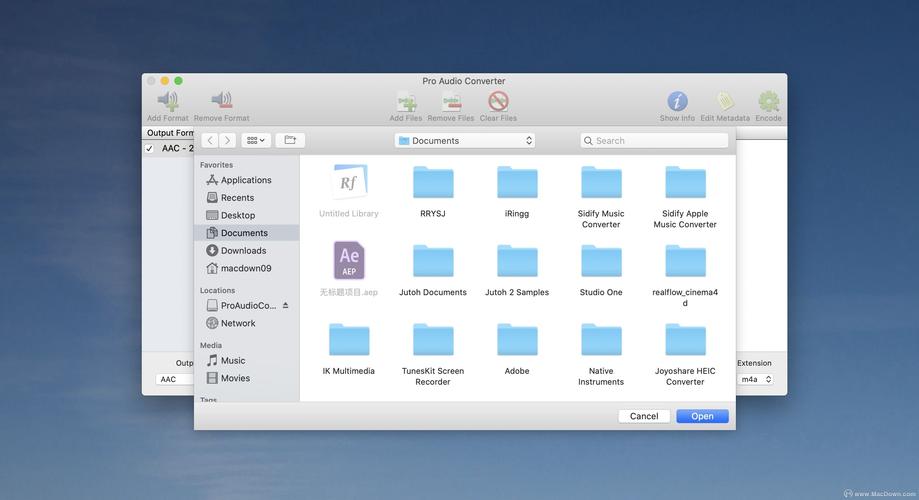Screen dimensions: 919x500
Task: Click the Encode gear icon
Action: pos(768,101)
